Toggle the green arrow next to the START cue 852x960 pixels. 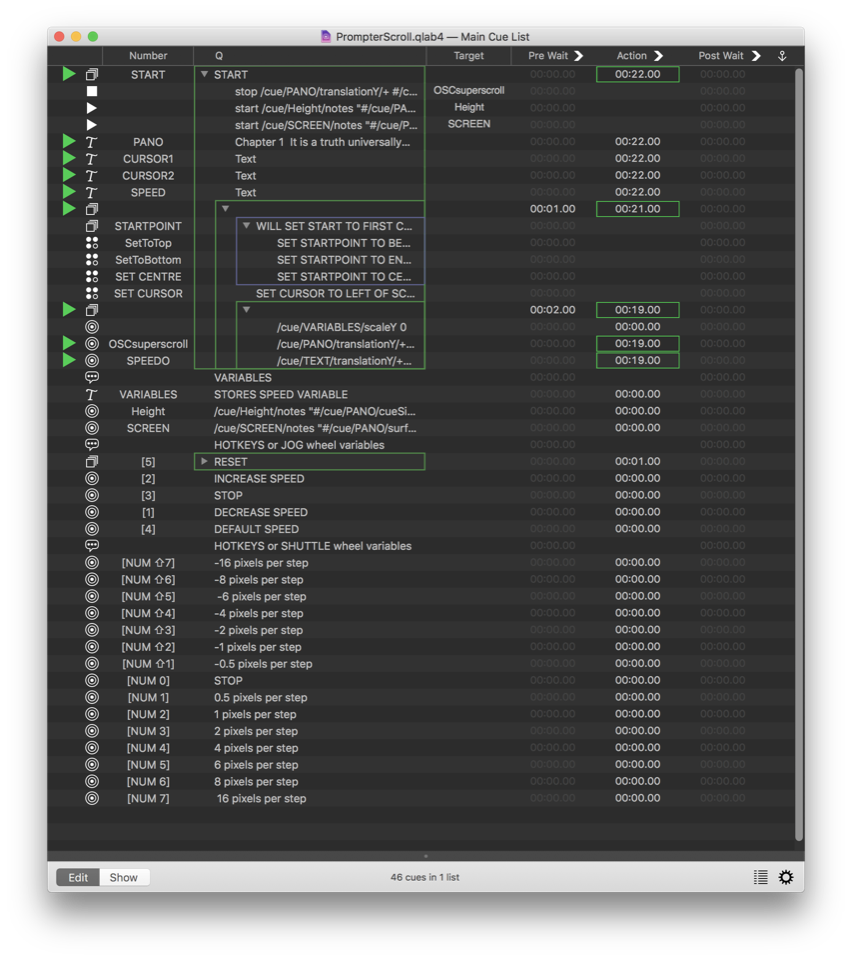point(68,74)
